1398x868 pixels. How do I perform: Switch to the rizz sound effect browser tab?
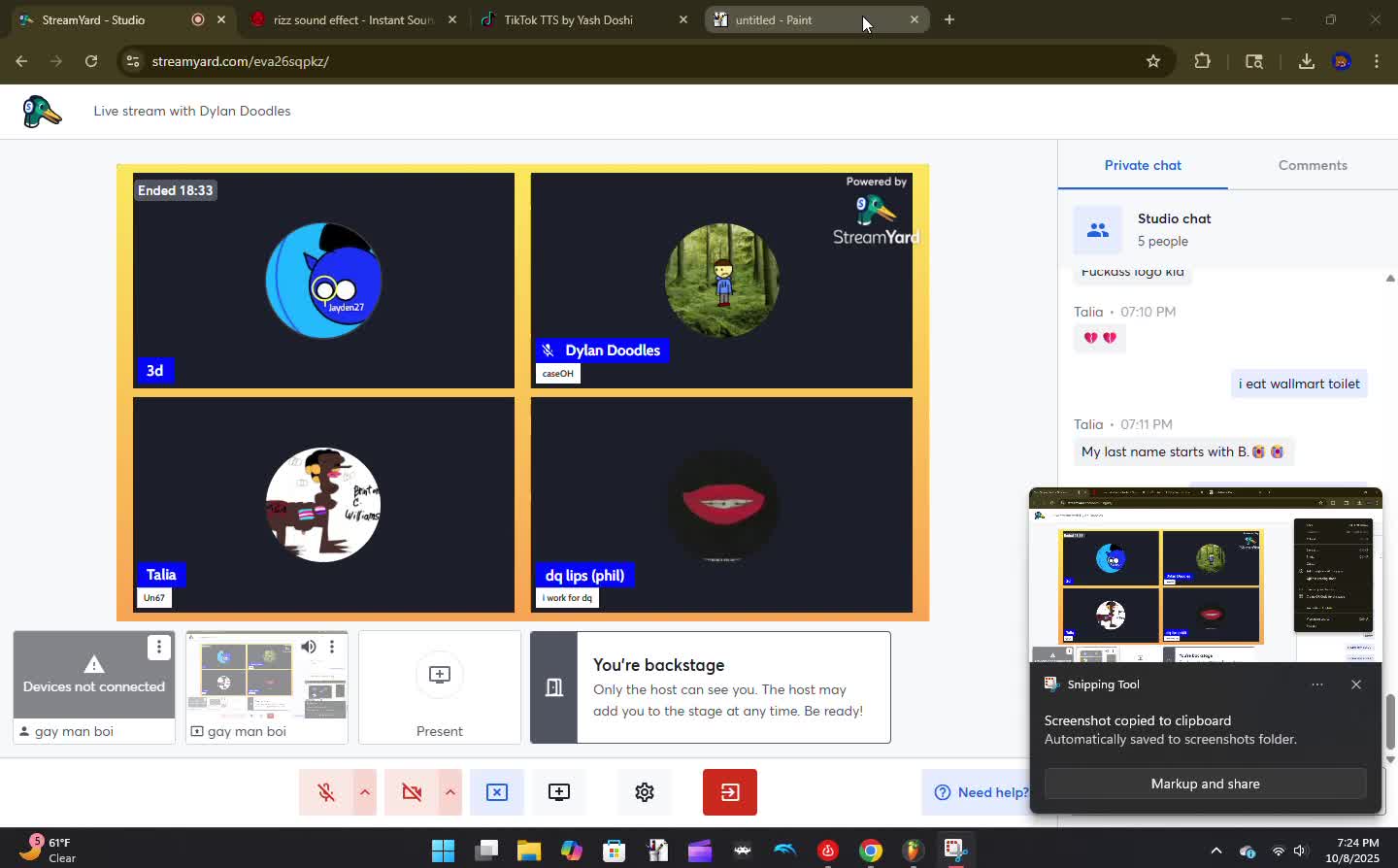[353, 19]
